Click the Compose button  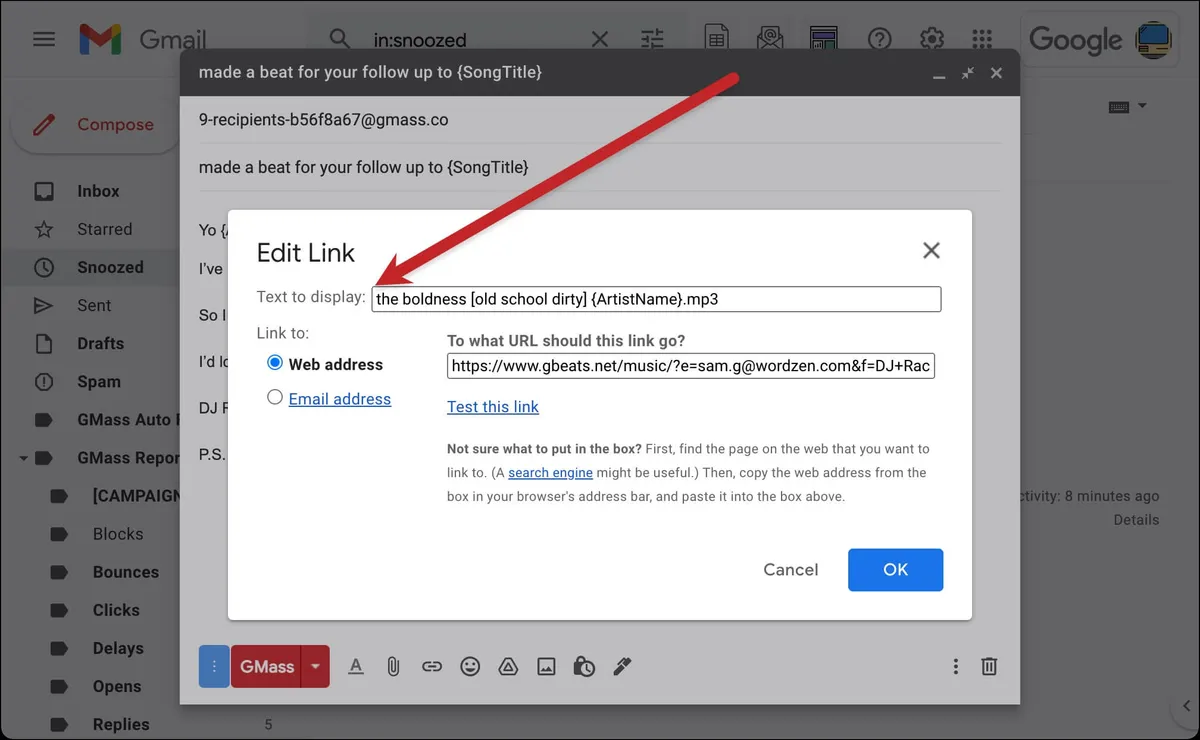pyautogui.click(x=94, y=125)
